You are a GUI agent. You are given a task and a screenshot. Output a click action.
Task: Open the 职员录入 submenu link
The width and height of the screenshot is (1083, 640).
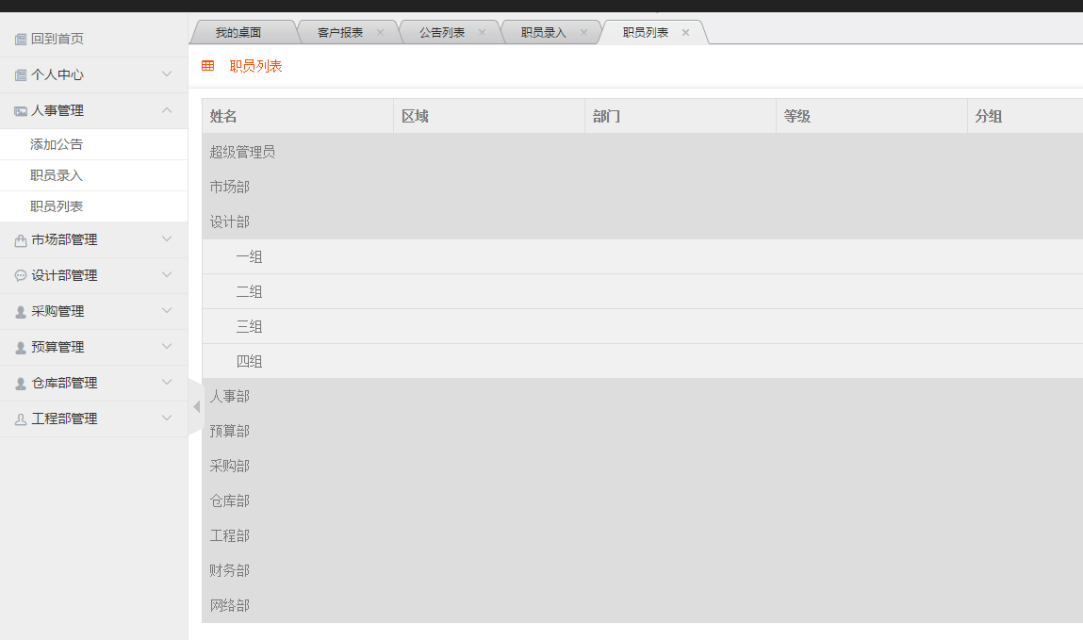coord(57,176)
